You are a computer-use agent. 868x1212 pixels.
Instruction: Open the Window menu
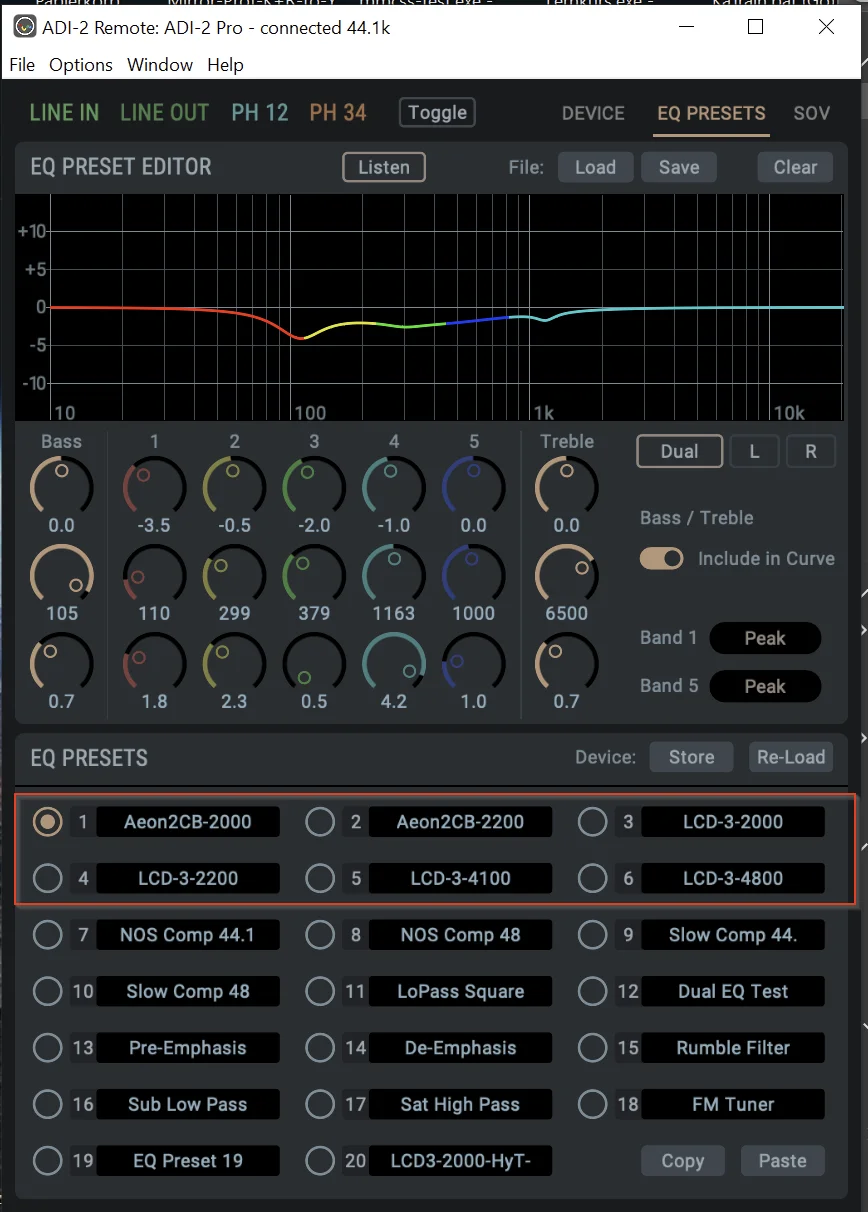pyautogui.click(x=160, y=65)
